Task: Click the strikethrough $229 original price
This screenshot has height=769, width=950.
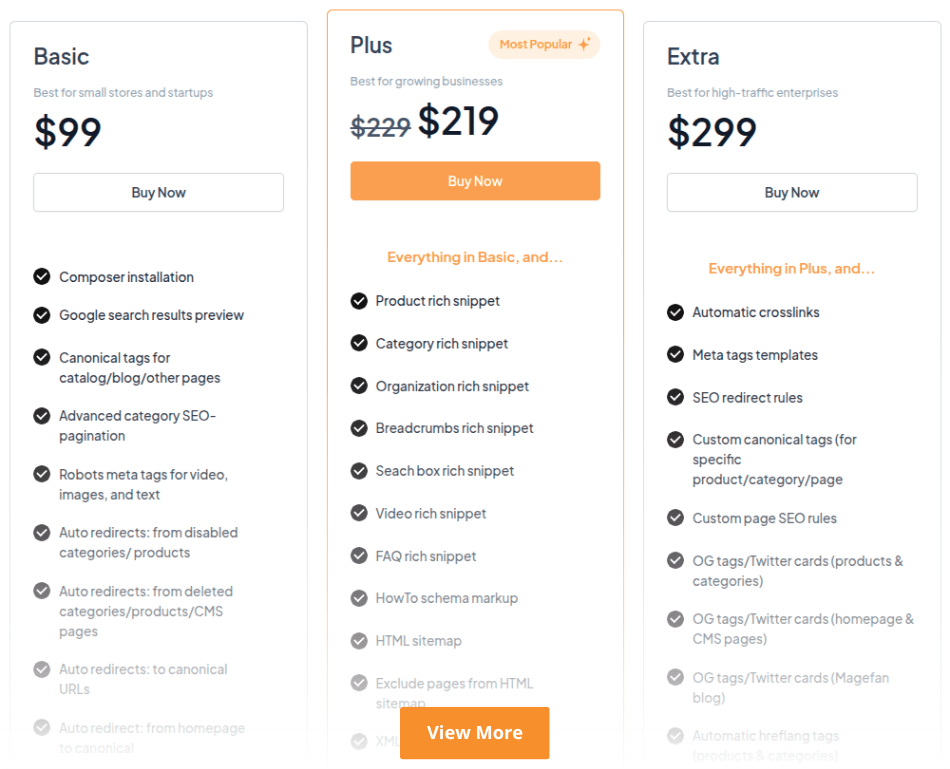Action: [380, 126]
